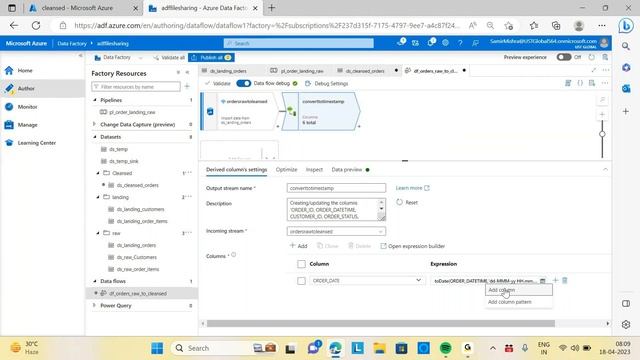Click the plus icon to add a factory resource

coord(187,87)
